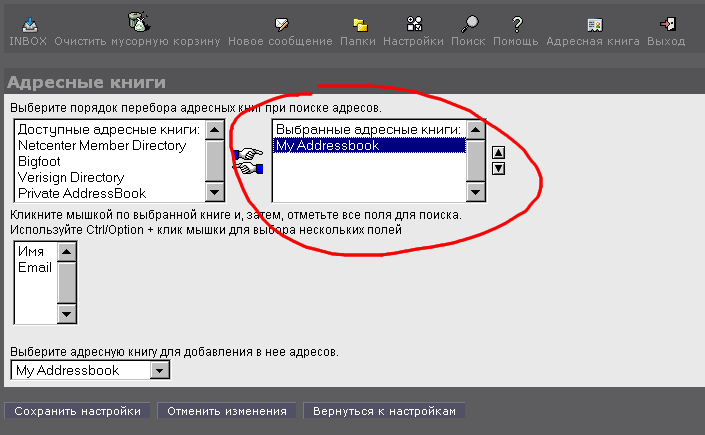Open the Папки folders icon
The width and height of the screenshot is (705, 435).
(360, 25)
